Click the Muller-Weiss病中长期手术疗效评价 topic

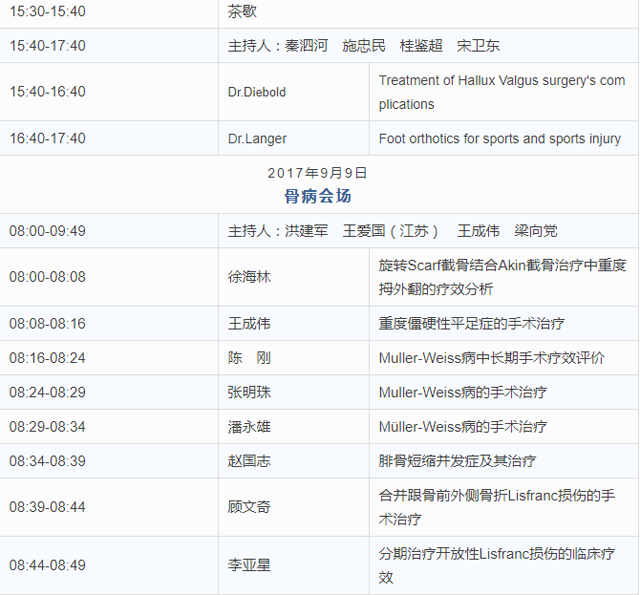(491, 358)
